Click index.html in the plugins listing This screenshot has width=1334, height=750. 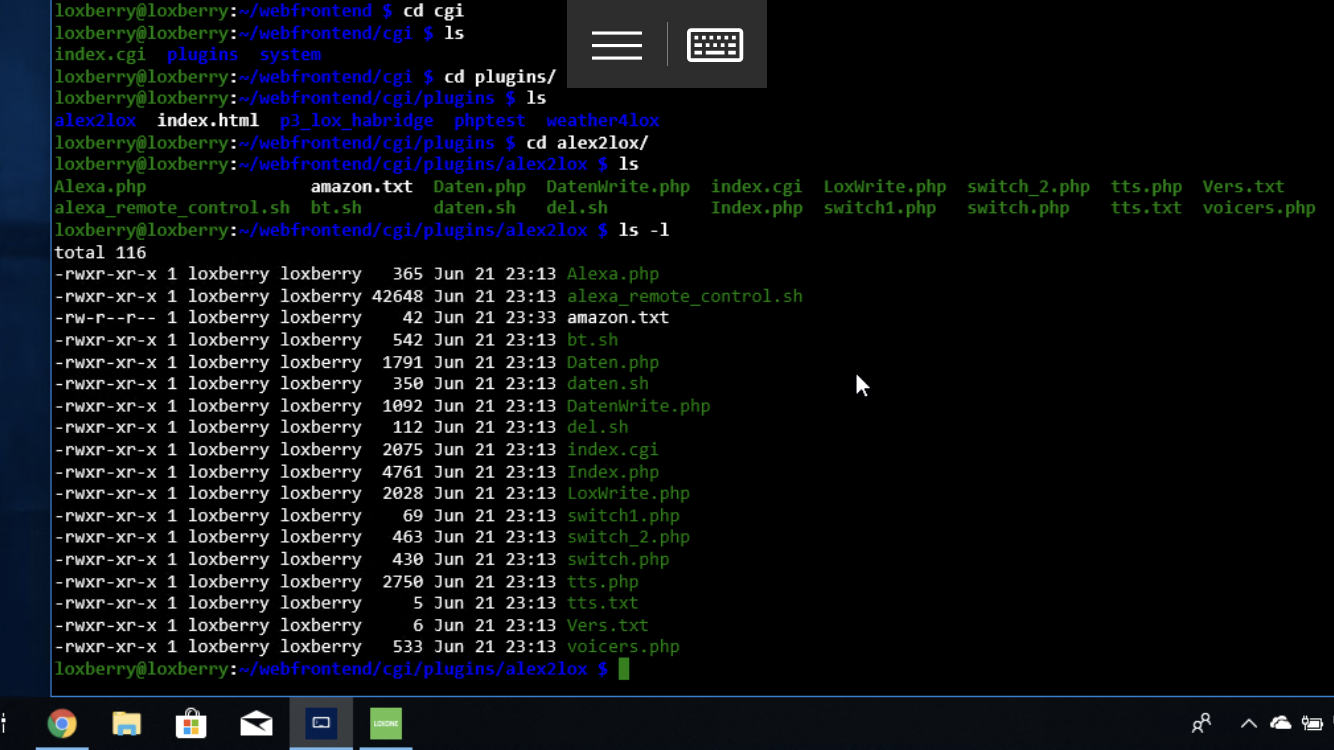pos(208,120)
